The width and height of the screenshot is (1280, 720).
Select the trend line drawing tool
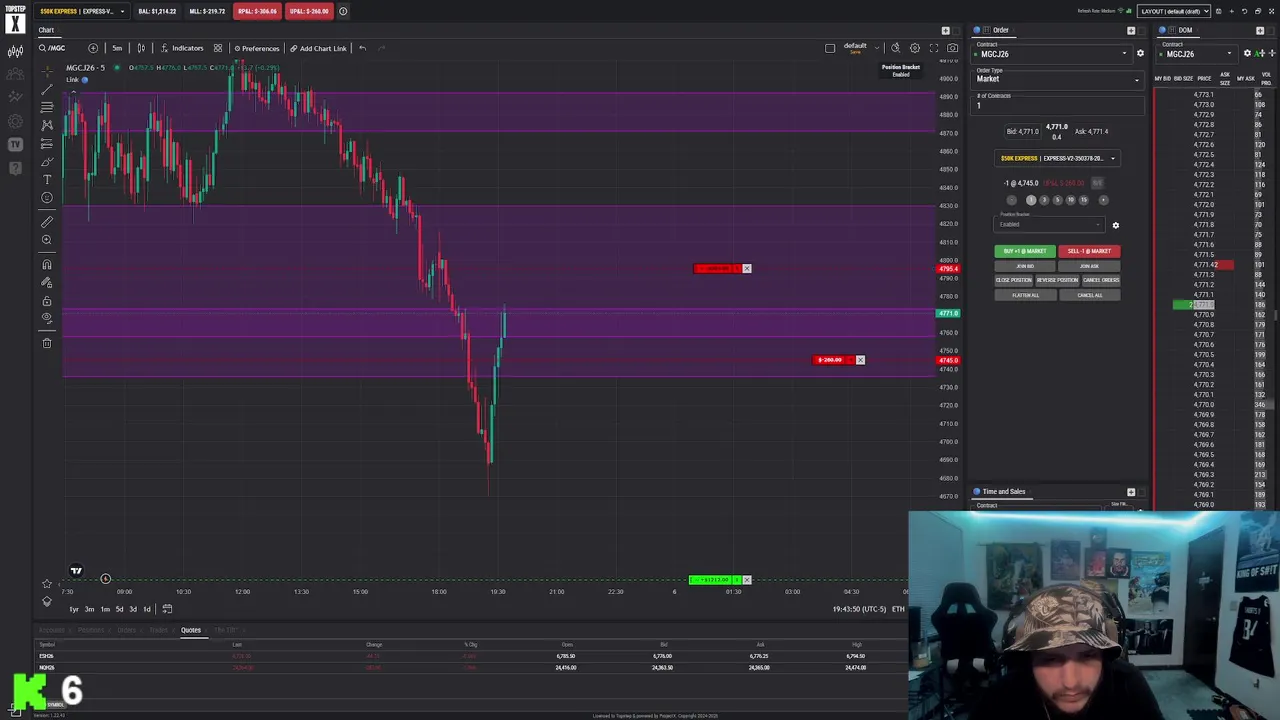coord(47,89)
